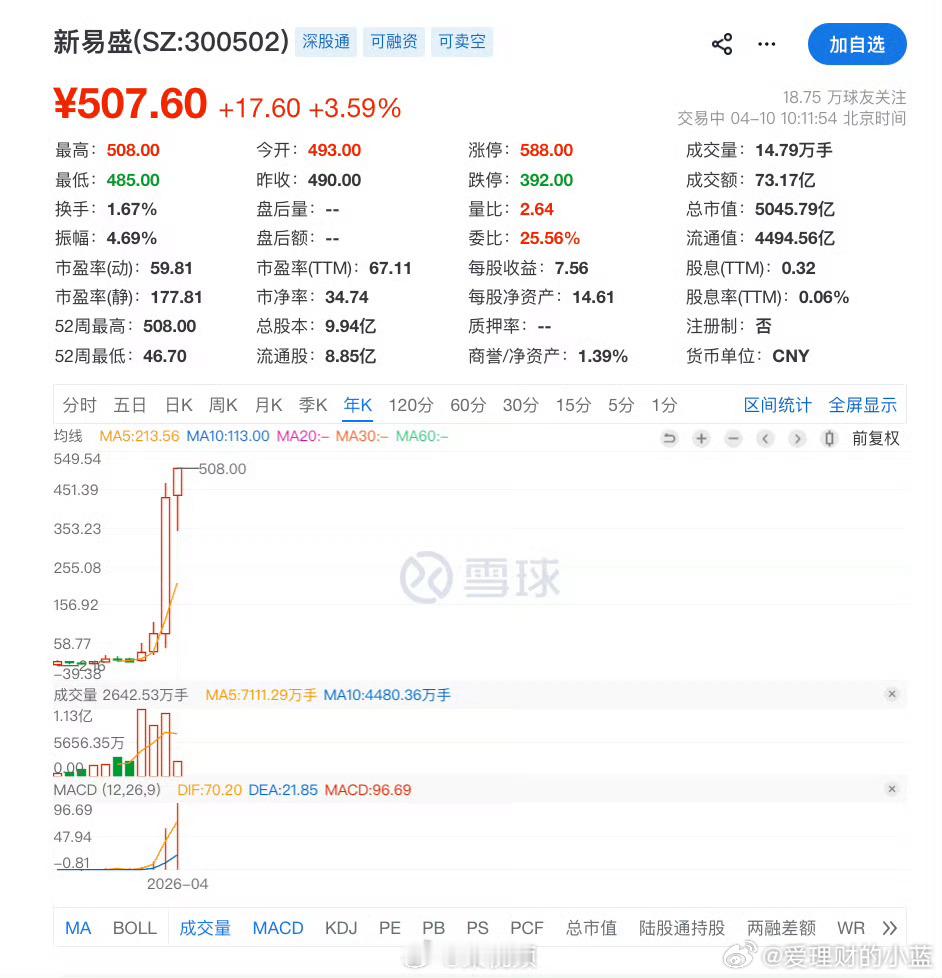Image resolution: width=942 pixels, height=978 pixels.
Task: Click the chart reset/undo arrow icon
Action: 669,439
